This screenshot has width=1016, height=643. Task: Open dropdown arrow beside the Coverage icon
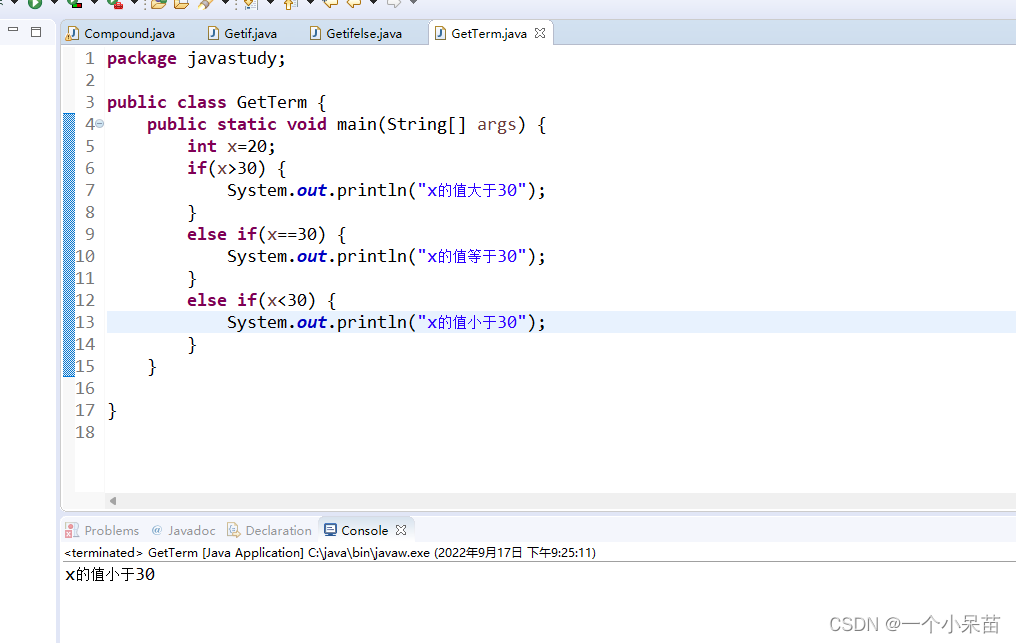[95, 3]
